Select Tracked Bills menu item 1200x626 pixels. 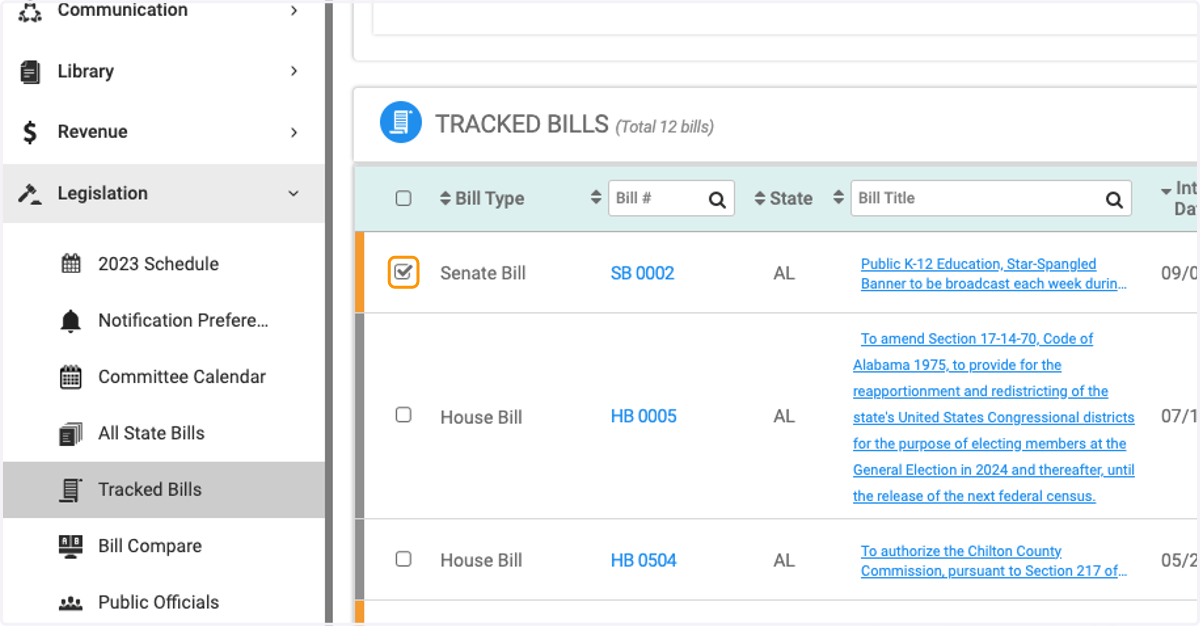coord(164,490)
